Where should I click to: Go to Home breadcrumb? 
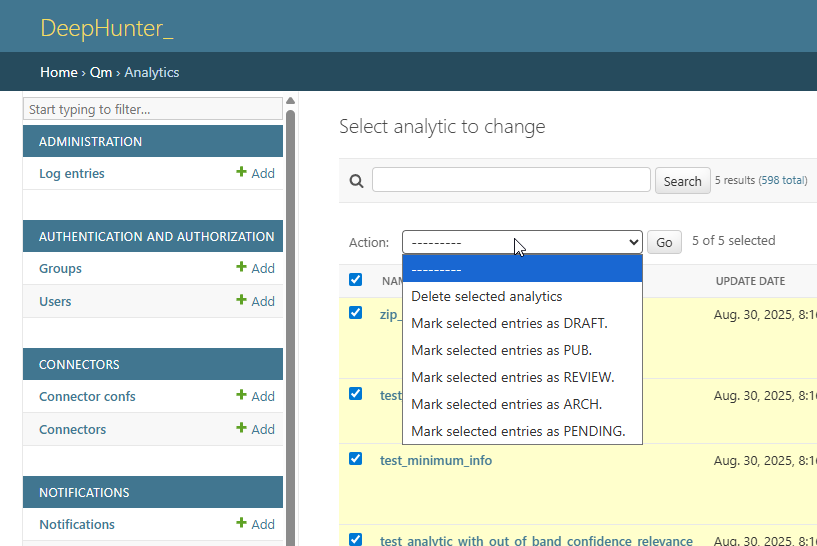point(59,72)
